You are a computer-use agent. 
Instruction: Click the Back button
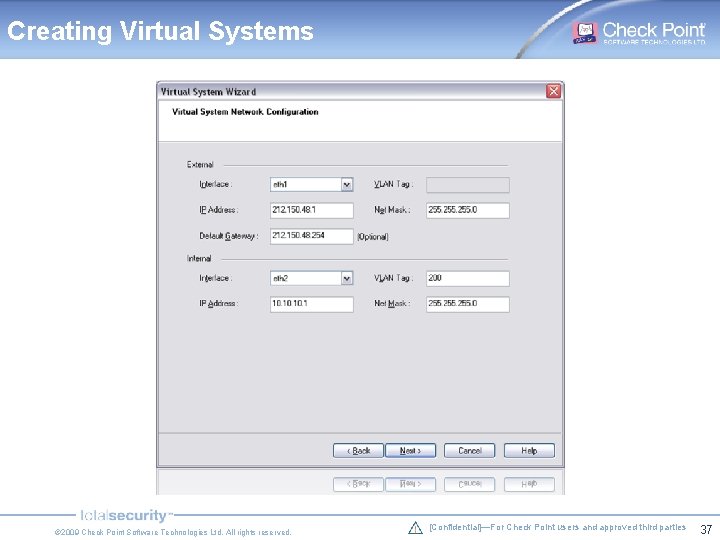[358, 450]
